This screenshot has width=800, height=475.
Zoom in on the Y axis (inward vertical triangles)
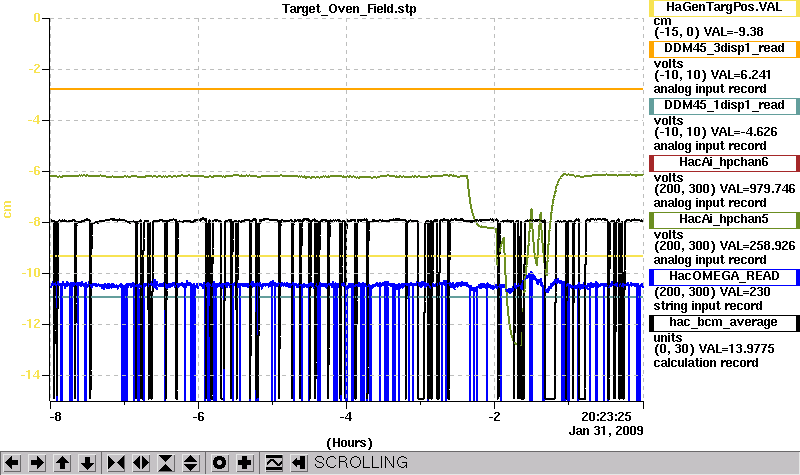coord(166,463)
